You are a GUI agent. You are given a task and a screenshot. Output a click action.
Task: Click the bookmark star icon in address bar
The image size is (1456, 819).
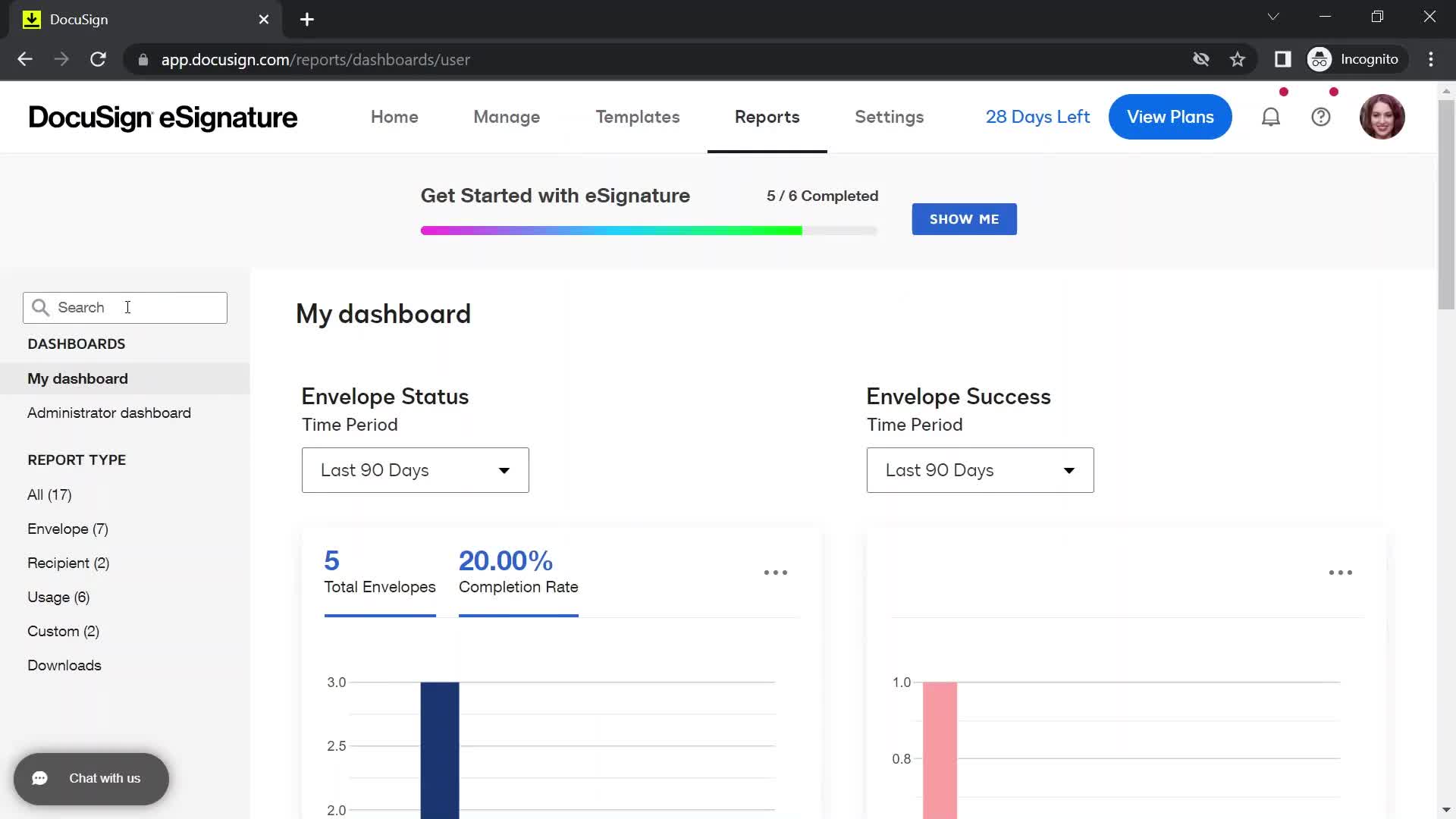click(1238, 59)
